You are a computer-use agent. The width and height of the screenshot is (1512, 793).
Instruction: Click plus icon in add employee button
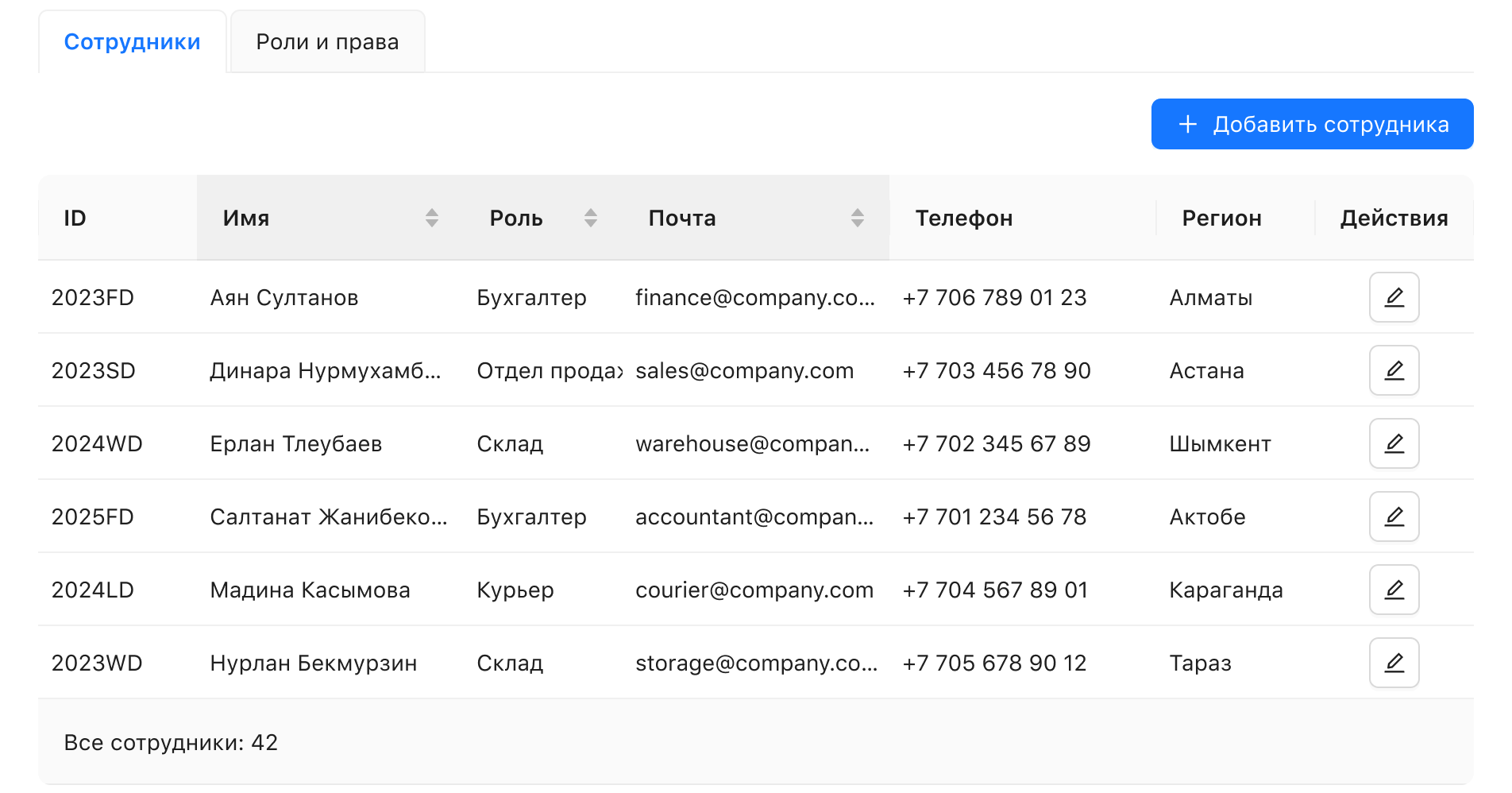(1187, 124)
